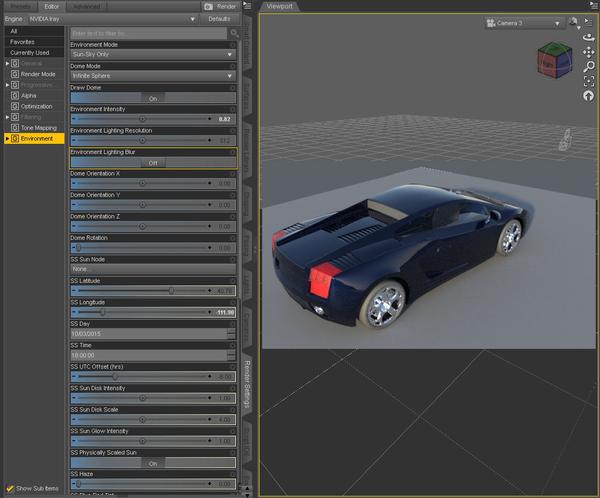Image resolution: width=600 pixels, height=498 pixels.
Task: Click the Tone Mapping group icon
Action: point(15,127)
